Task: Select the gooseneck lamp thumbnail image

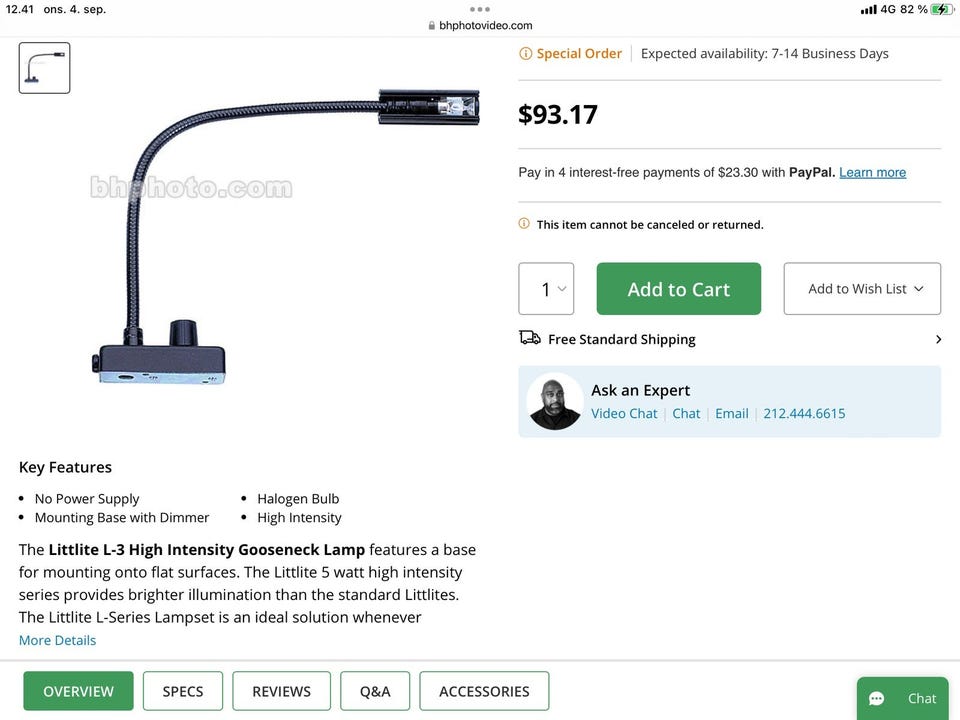Action: coord(44,68)
